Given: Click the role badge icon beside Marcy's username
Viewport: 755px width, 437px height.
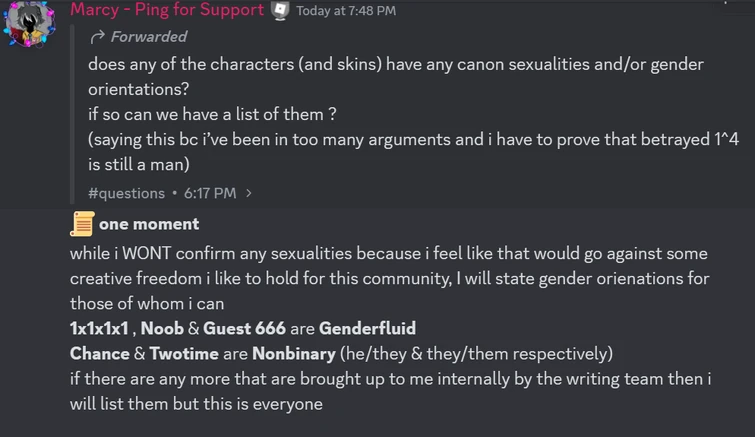Looking at the screenshot, I should pos(280,11).
